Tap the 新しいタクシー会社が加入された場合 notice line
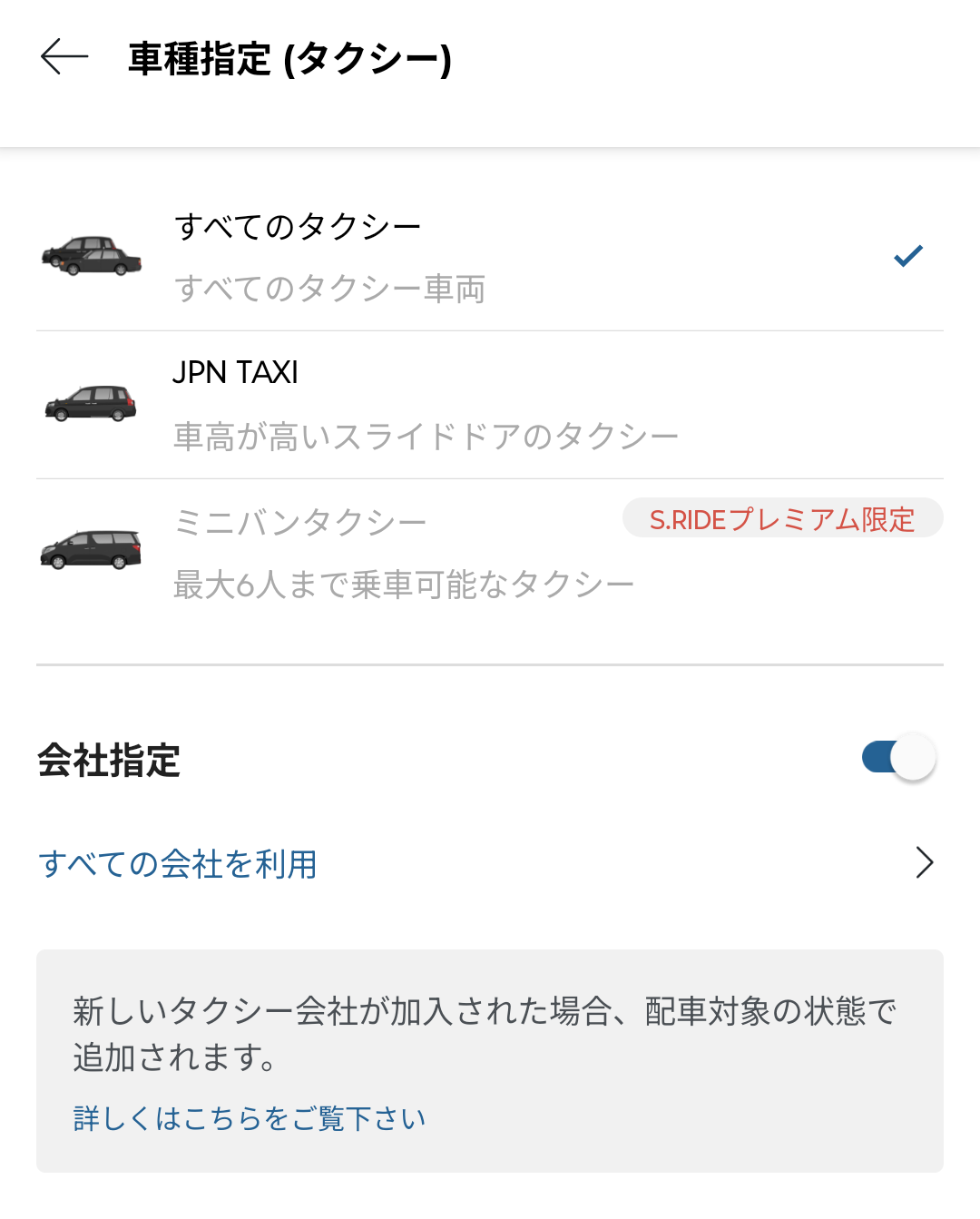 [485, 1011]
